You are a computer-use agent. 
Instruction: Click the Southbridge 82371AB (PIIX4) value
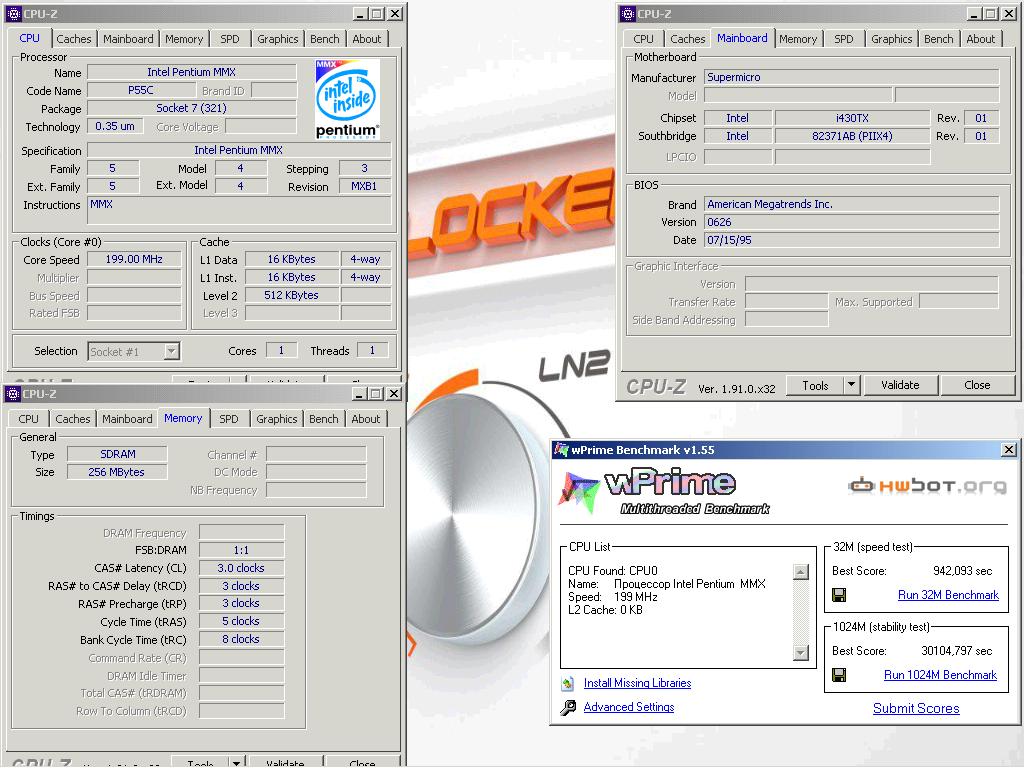(852, 136)
